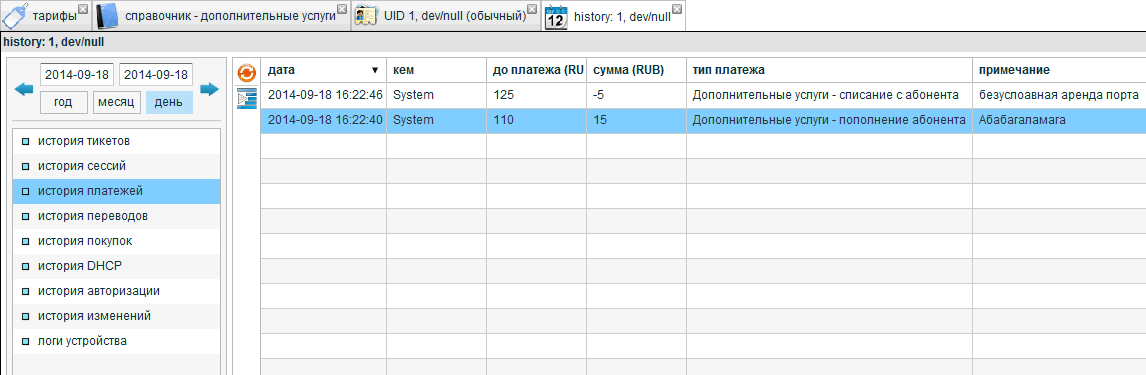Click the справочник tab book icon
Screen dimensions: 1146x375
coord(106,16)
